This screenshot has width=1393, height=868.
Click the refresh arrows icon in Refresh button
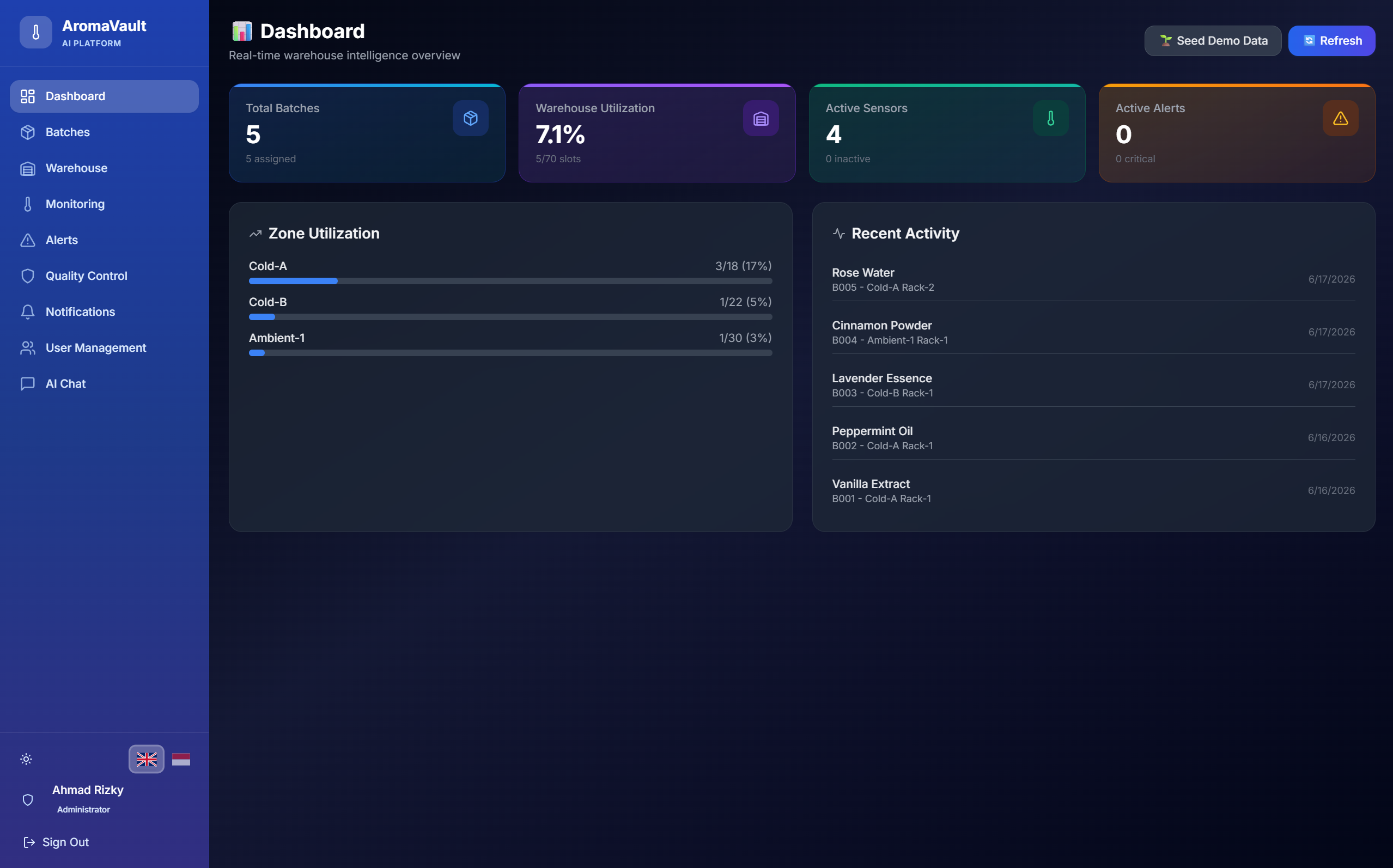(x=1309, y=41)
